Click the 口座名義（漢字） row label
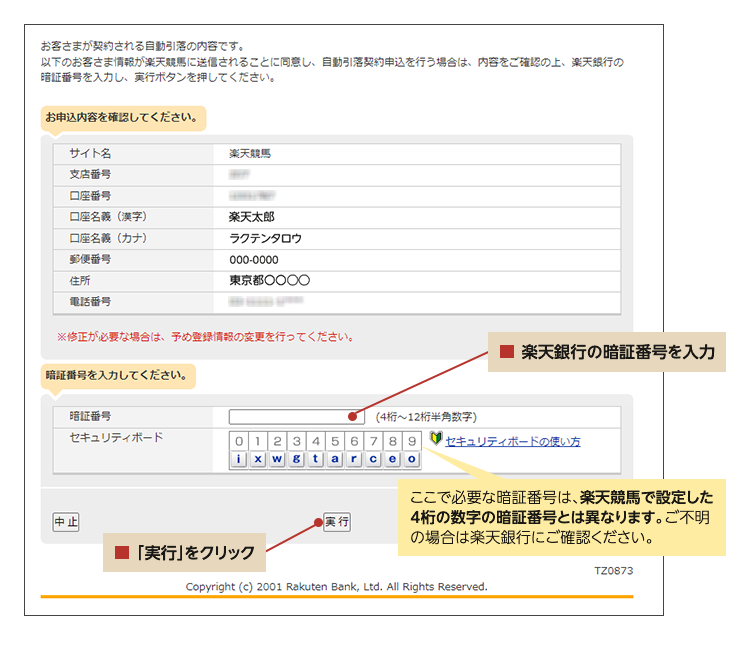Screen dimensions: 750x650 (x=108, y=217)
